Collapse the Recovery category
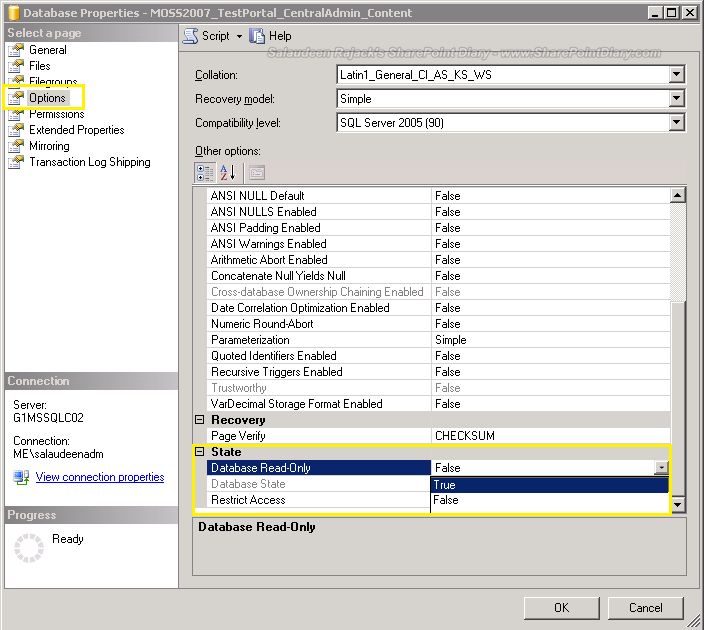Screen dimensions: 704x630 [x=200, y=419]
